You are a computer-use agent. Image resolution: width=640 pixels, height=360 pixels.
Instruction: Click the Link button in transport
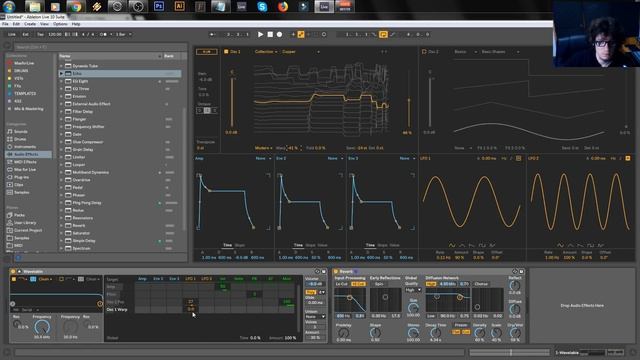click(x=12, y=35)
